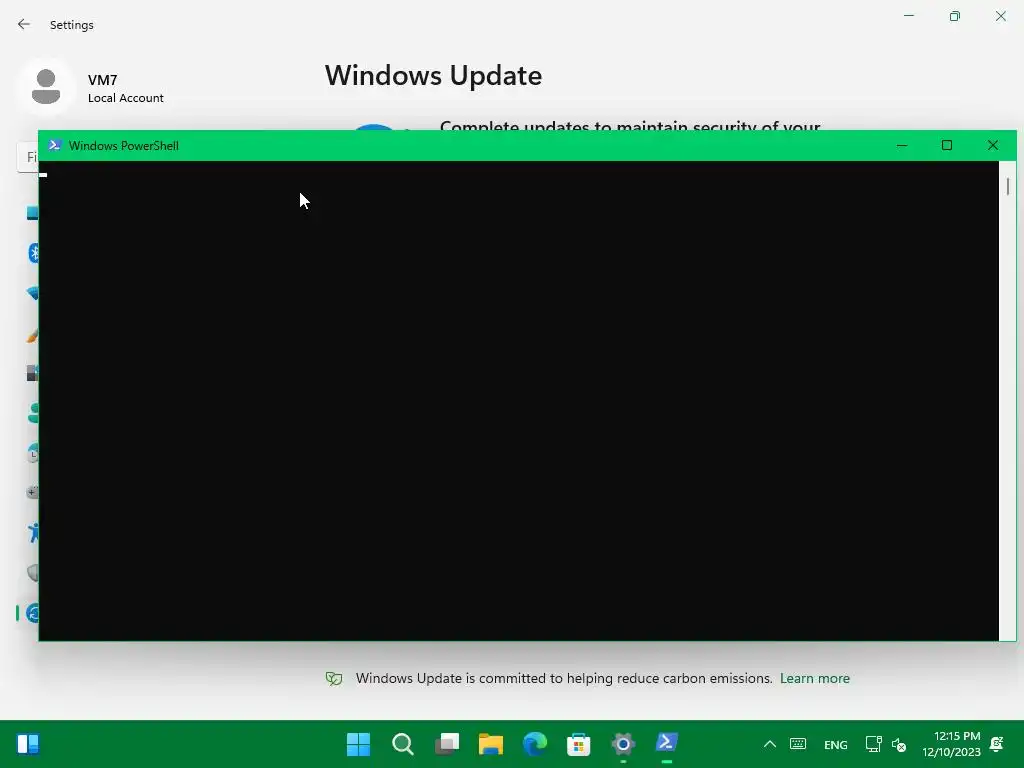1024x768 pixels.
Task: Click the user avatar picture in Settings
Action: tap(46, 87)
